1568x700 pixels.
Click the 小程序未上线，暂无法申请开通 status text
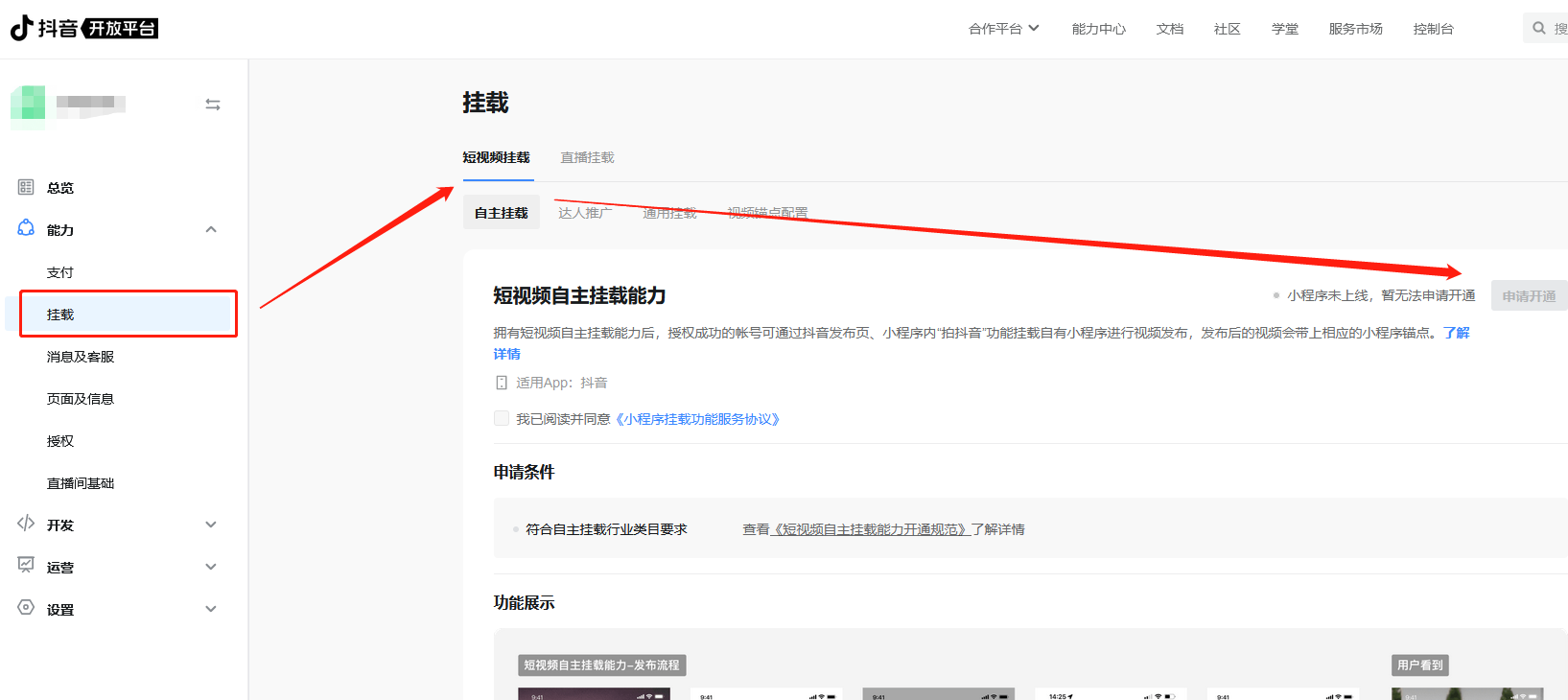1381,295
